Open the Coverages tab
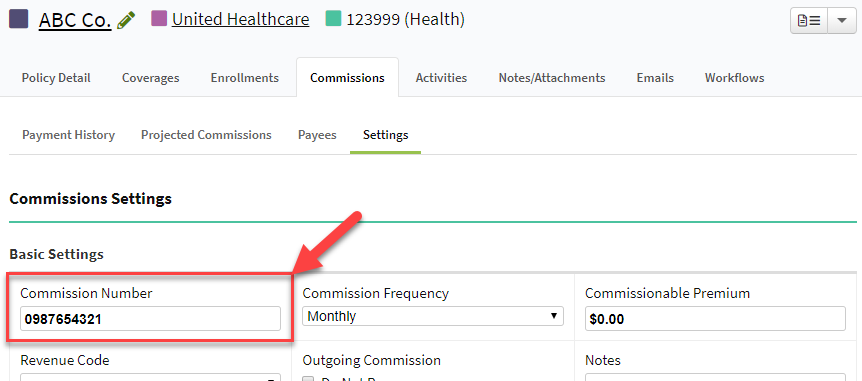This screenshot has width=862, height=381. click(151, 78)
